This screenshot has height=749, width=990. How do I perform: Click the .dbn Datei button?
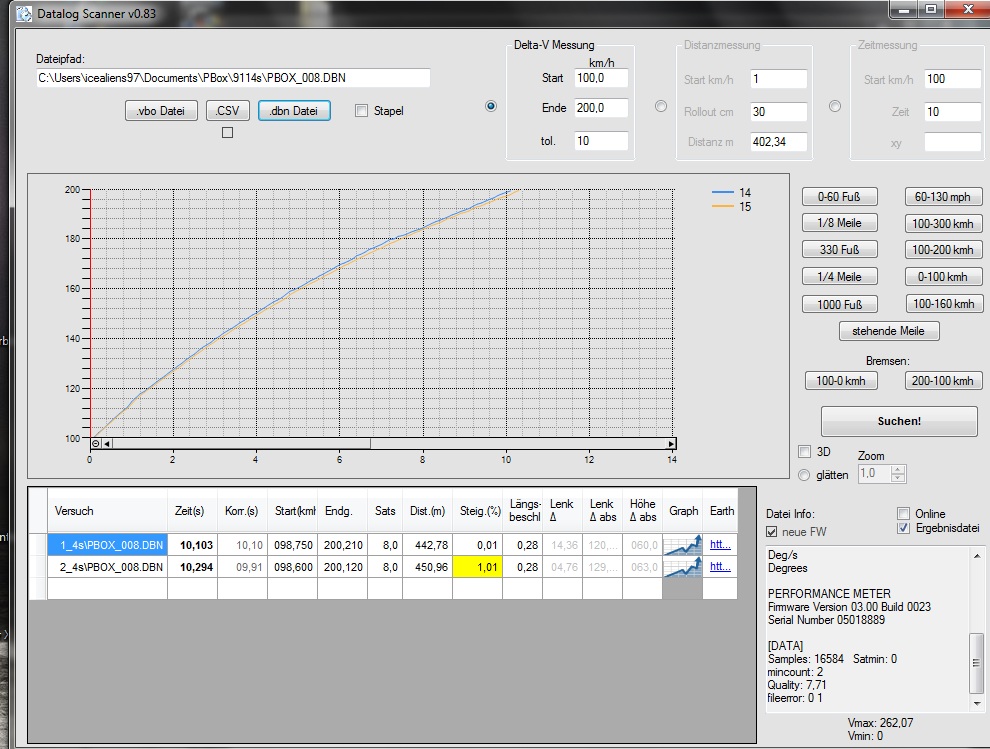point(294,111)
